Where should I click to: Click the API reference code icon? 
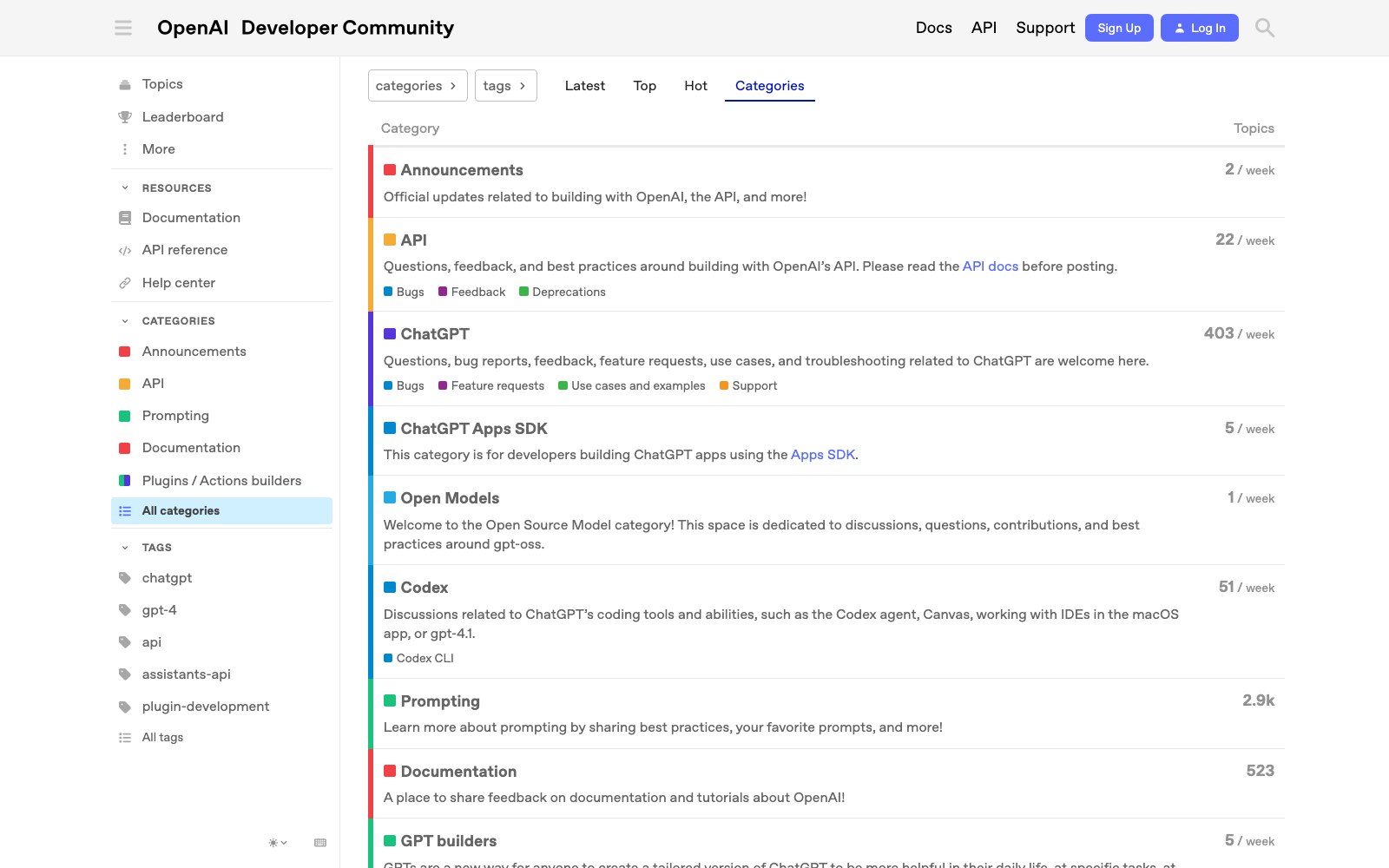[125, 250]
